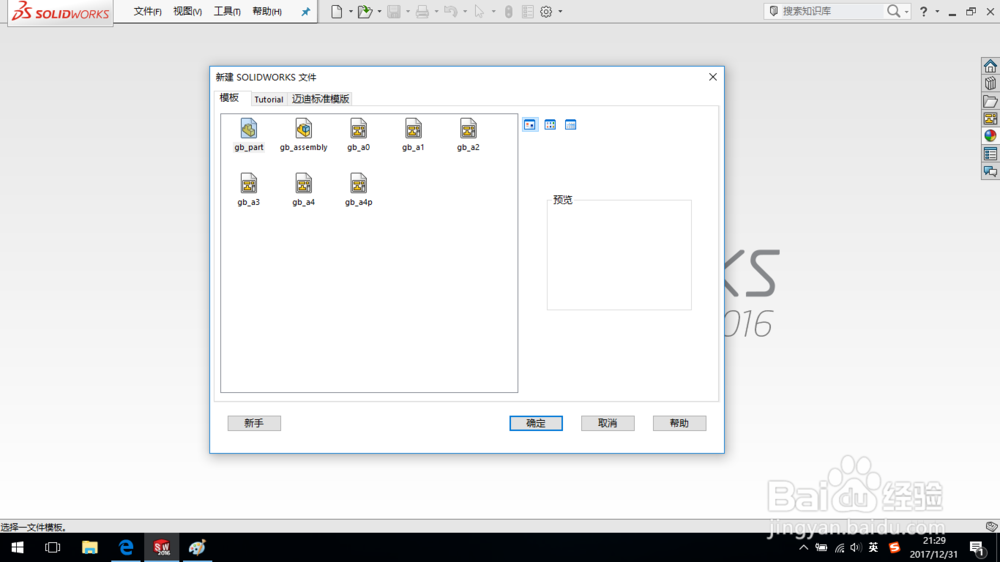Close the 新建 SOLIDWORKS 文件 dialog
Image resolution: width=1000 pixels, height=562 pixels.
[713, 77]
